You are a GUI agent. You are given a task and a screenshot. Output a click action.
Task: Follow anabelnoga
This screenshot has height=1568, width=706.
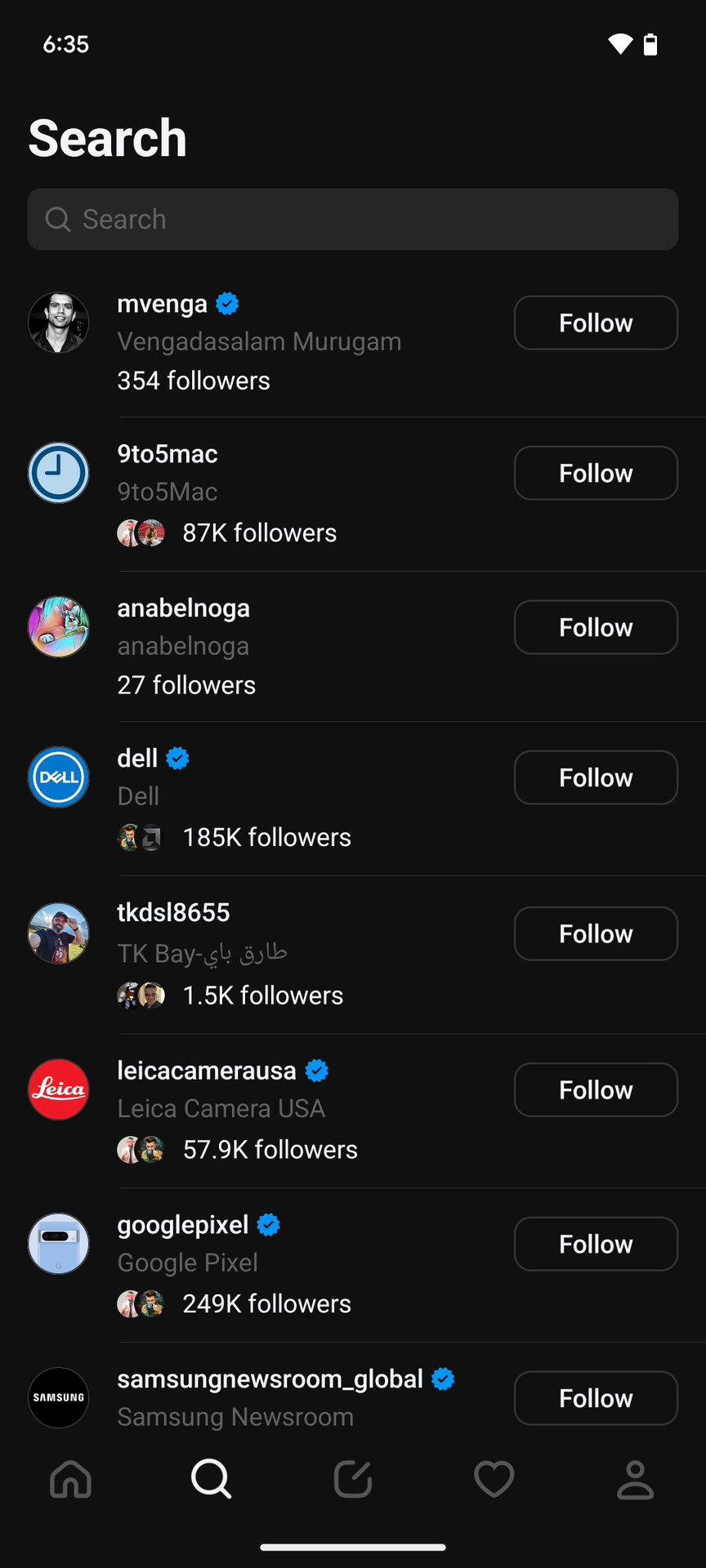pos(596,627)
